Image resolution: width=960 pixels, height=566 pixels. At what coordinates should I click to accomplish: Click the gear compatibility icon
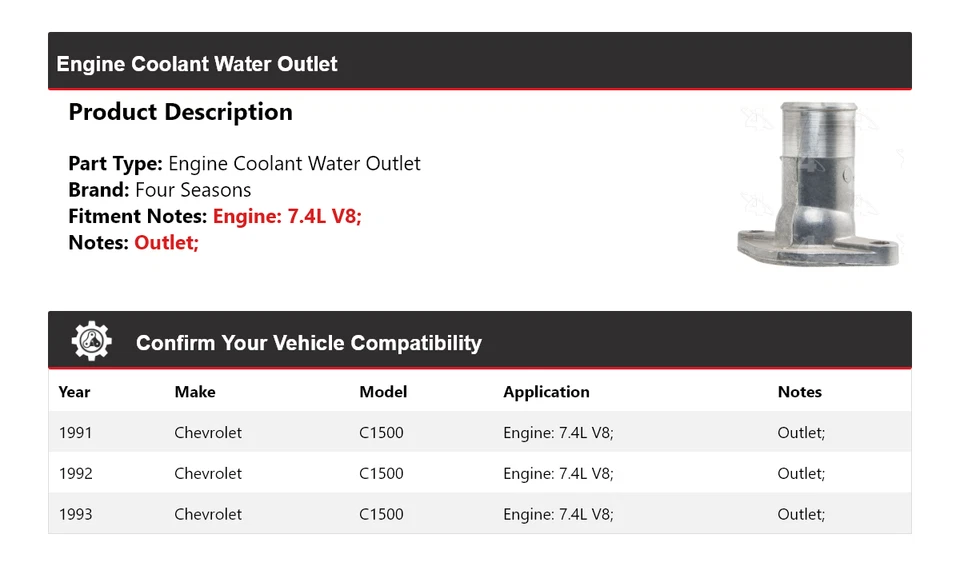[x=91, y=342]
